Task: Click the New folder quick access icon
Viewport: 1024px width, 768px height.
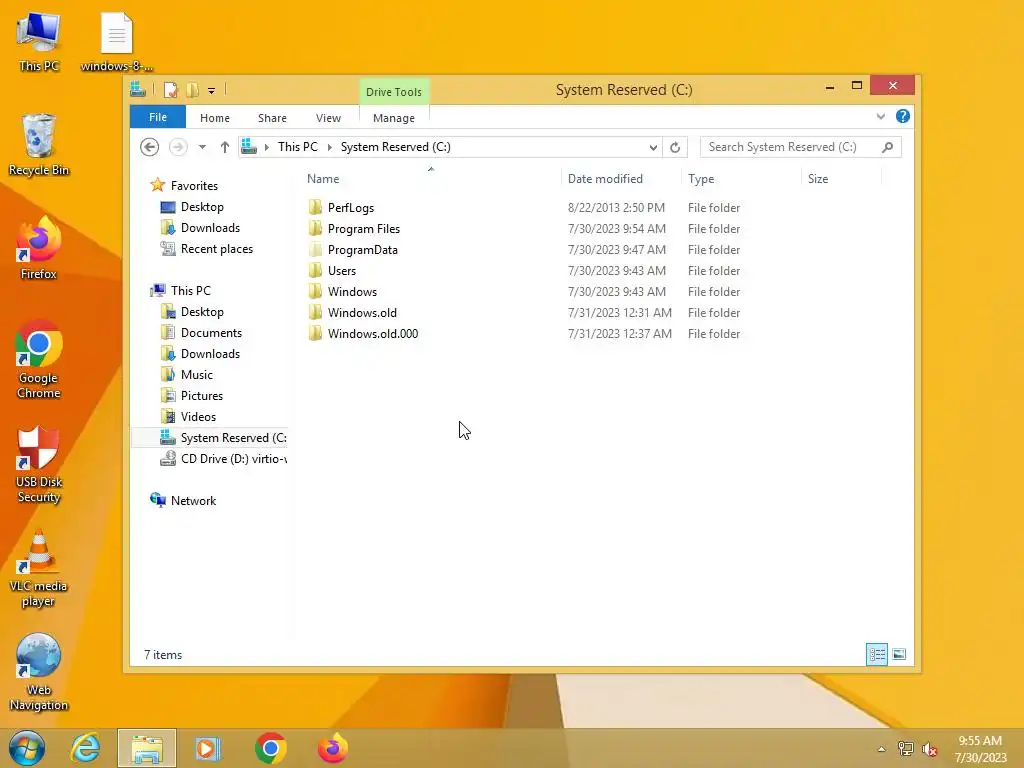Action: click(192, 90)
